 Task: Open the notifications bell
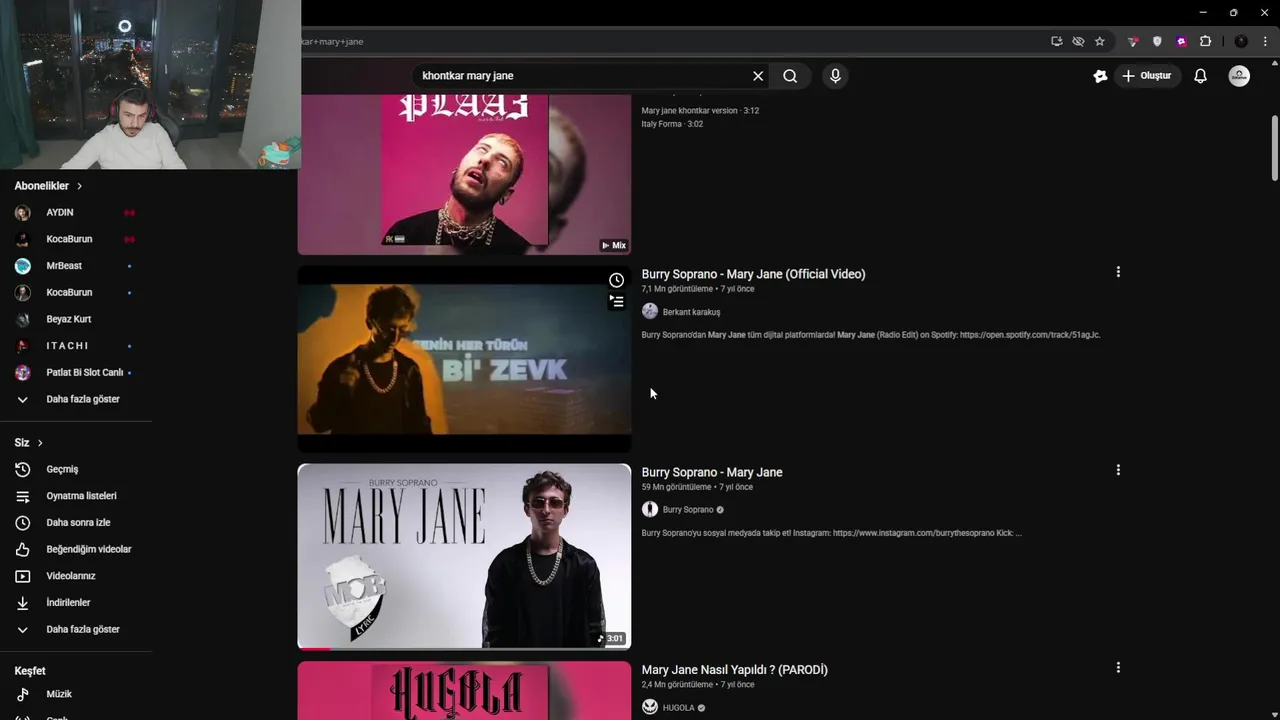pos(1200,76)
